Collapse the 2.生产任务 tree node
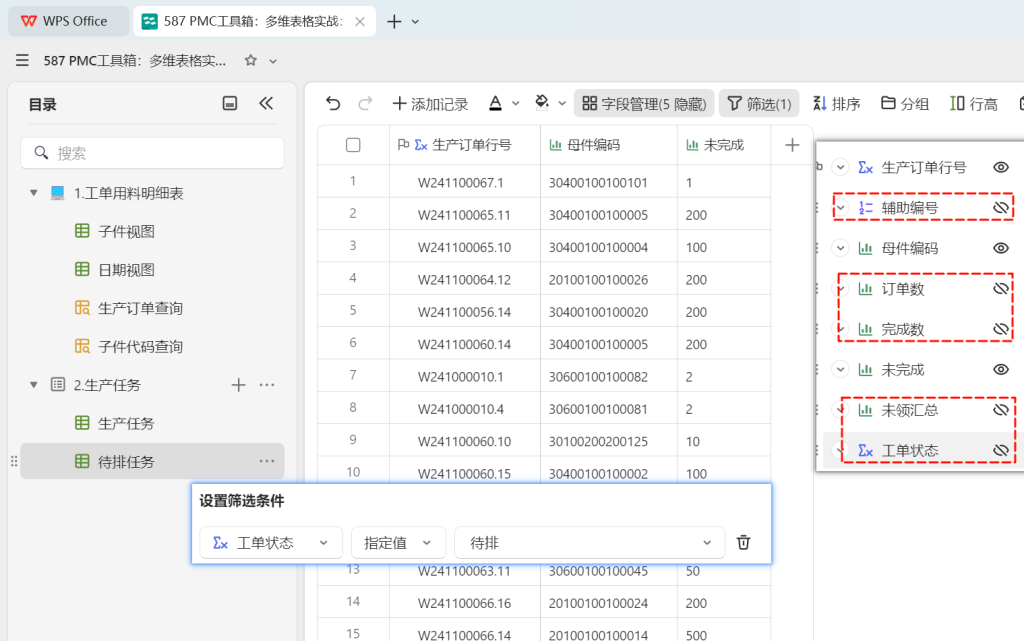This screenshot has width=1024, height=641. click(34, 385)
